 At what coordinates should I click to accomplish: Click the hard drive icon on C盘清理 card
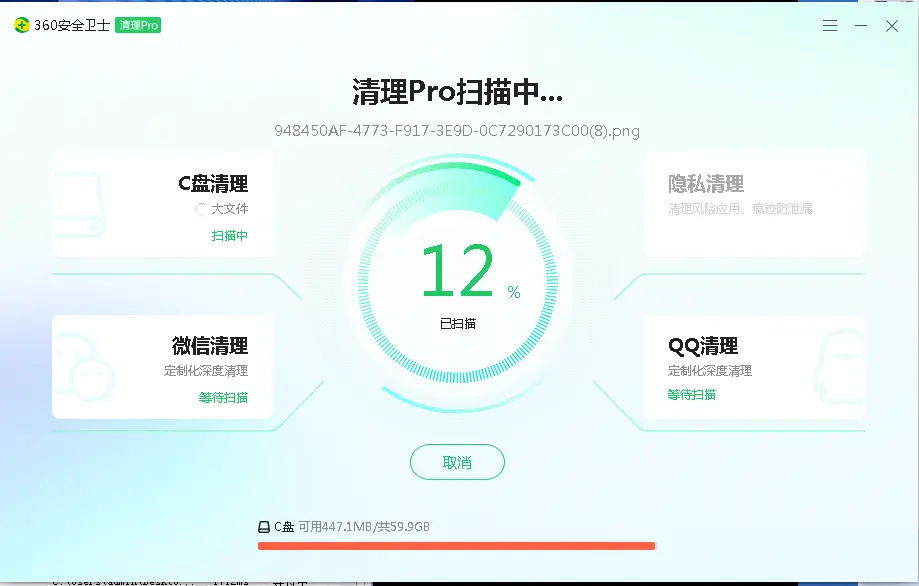79,205
